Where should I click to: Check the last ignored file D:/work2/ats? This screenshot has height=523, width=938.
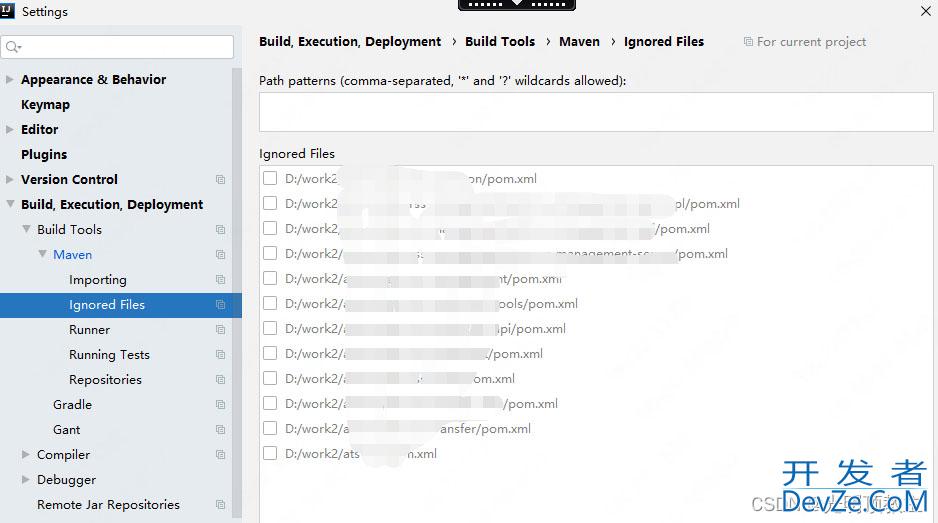270,454
